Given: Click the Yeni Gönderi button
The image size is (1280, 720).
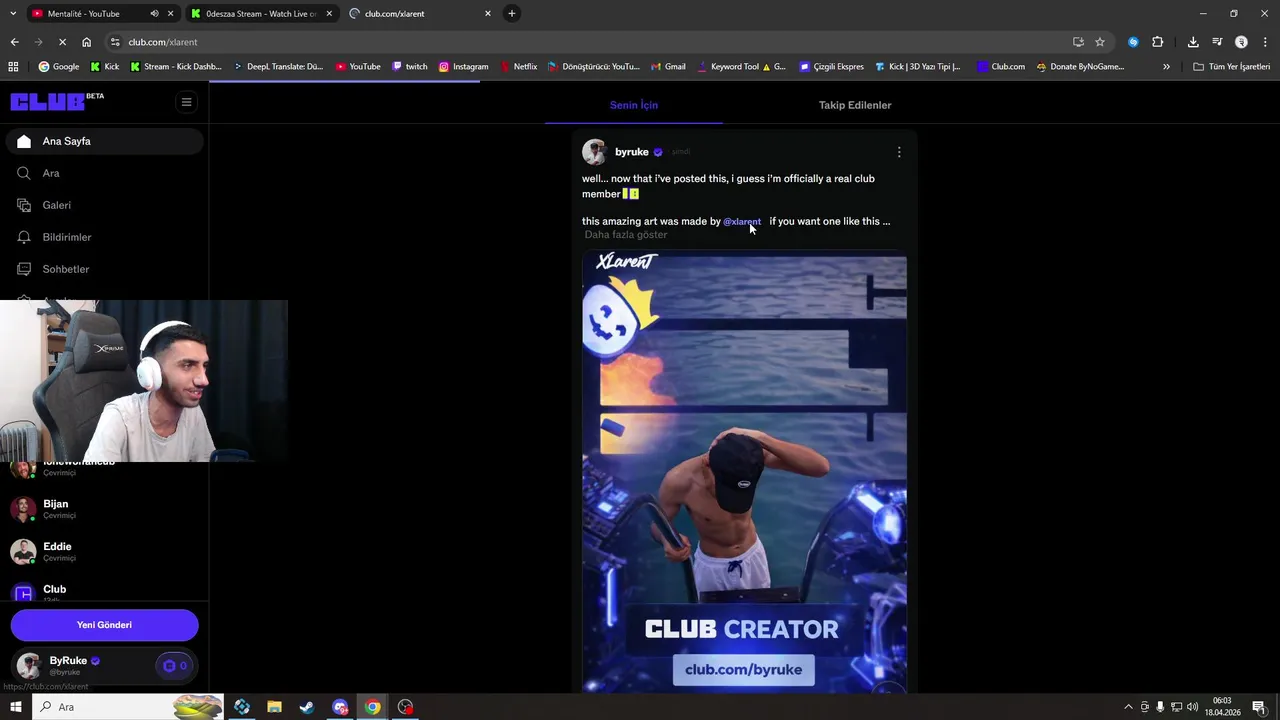Looking at the screenshot, I should 104,625.
